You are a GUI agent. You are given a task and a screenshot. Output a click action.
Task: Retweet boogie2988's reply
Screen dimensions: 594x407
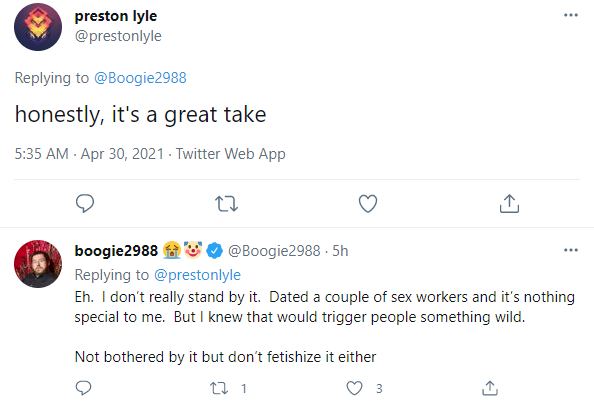click(219, 388)
